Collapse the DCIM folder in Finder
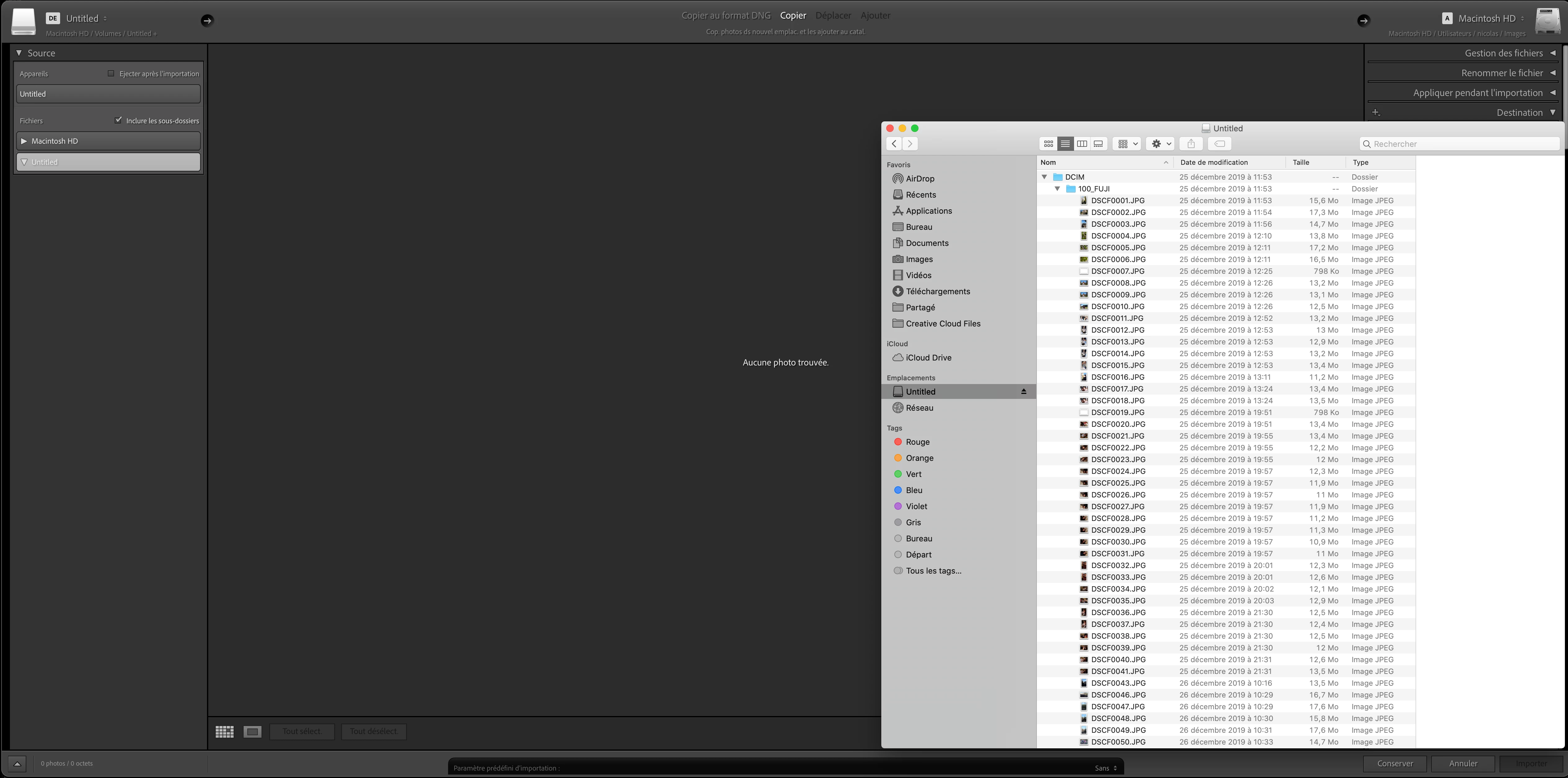Screen dimensions: 1568x778 point(1045,177)
